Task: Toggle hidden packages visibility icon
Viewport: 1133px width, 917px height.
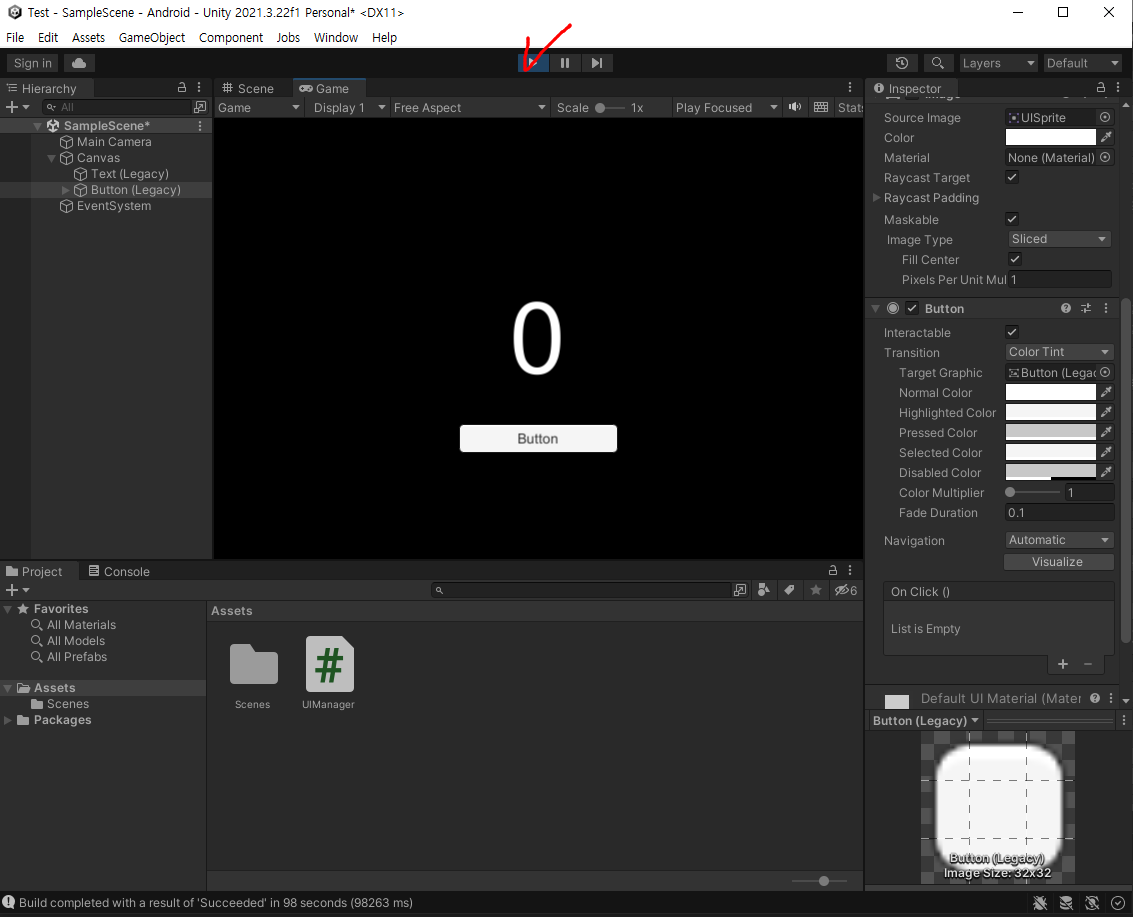Action: (845, 590)
